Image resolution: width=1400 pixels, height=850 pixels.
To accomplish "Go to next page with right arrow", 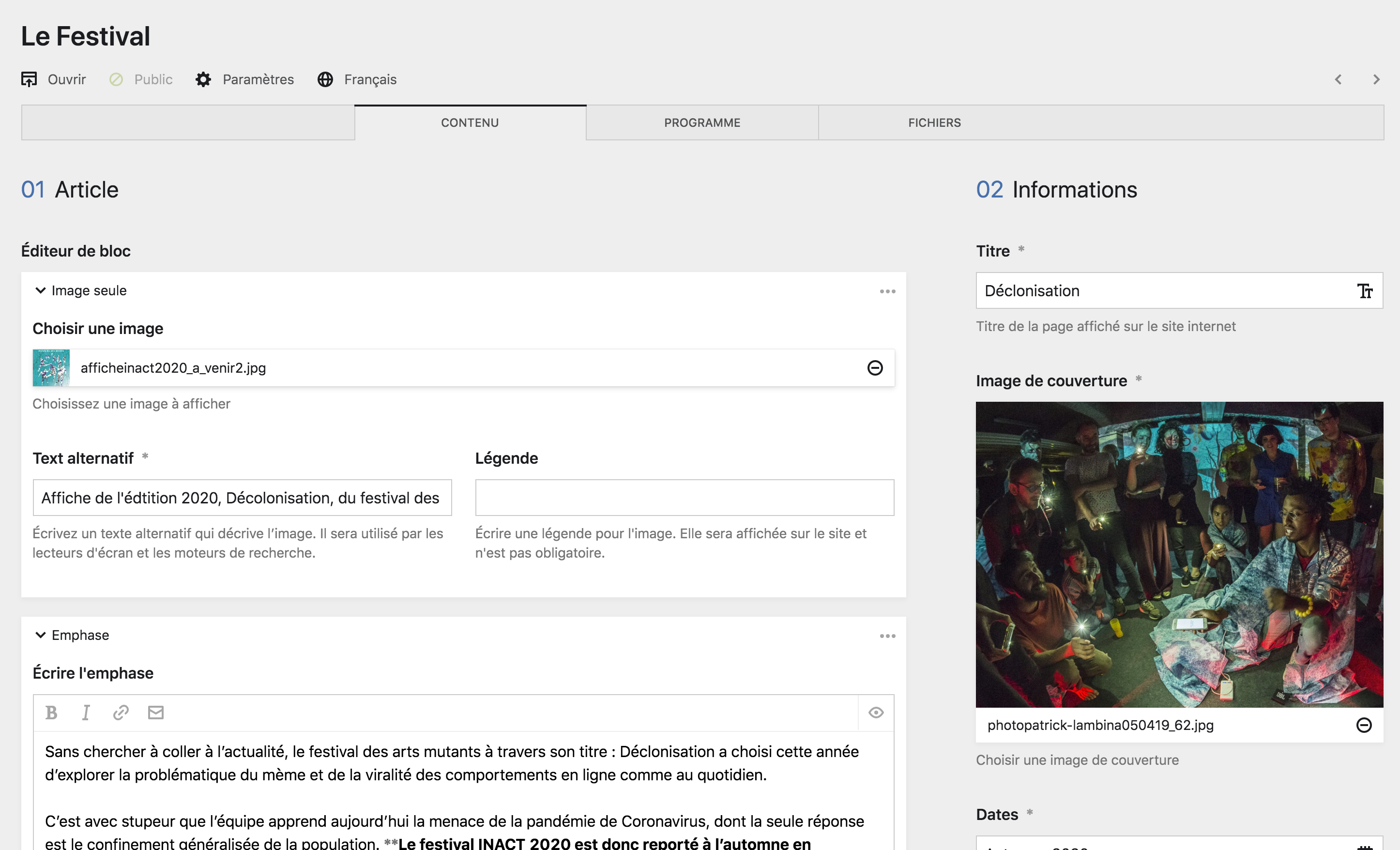I will coord(1376,79).
